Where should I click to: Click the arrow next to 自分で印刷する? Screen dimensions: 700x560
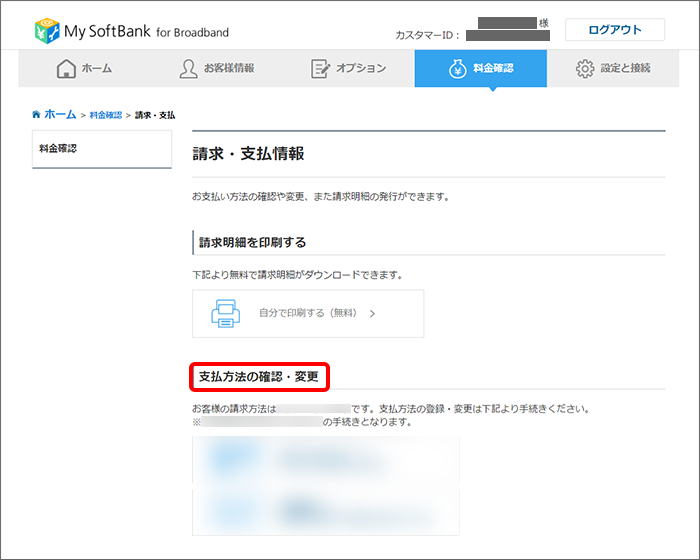click(372, 313)
